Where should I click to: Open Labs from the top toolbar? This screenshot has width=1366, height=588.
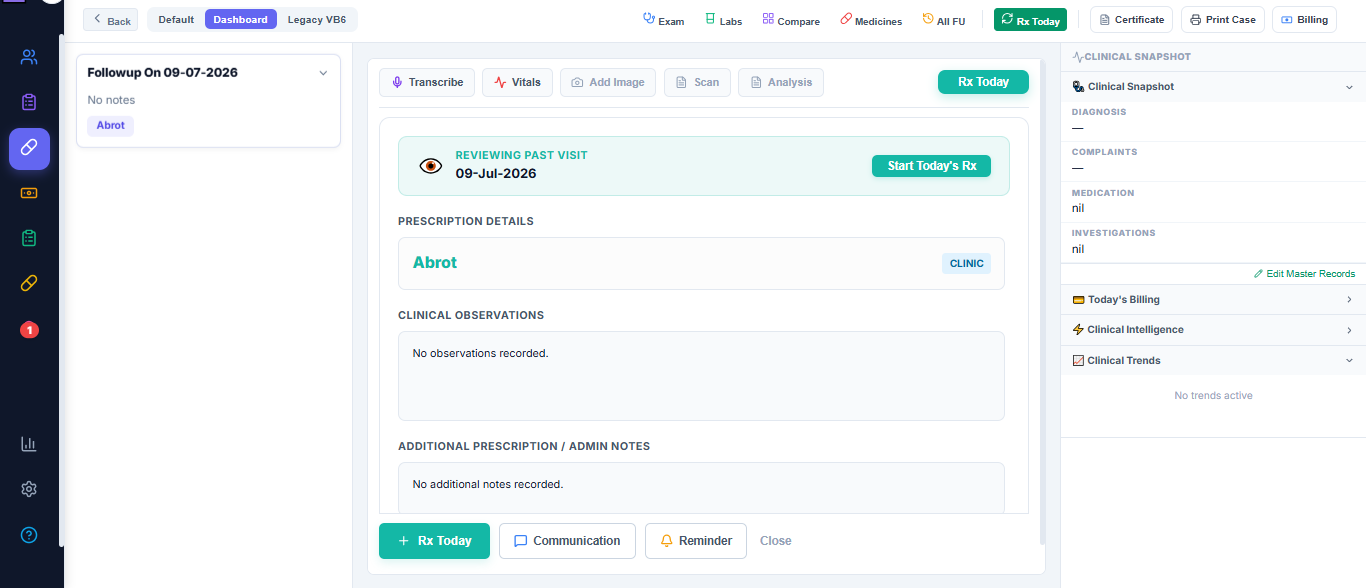click(723, 20)
